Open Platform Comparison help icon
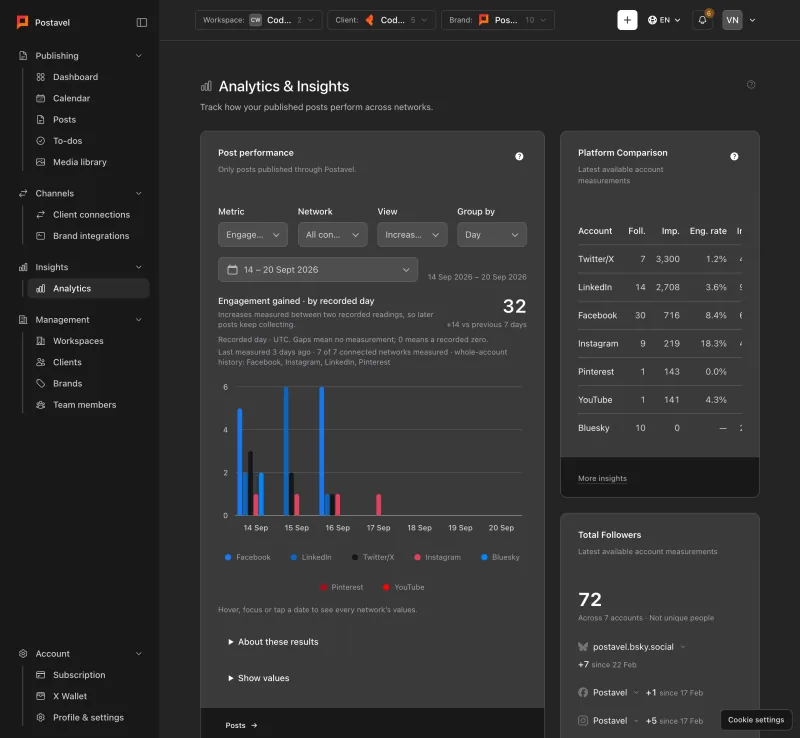This screenshot has width=800, height=738. pos(734,157)
